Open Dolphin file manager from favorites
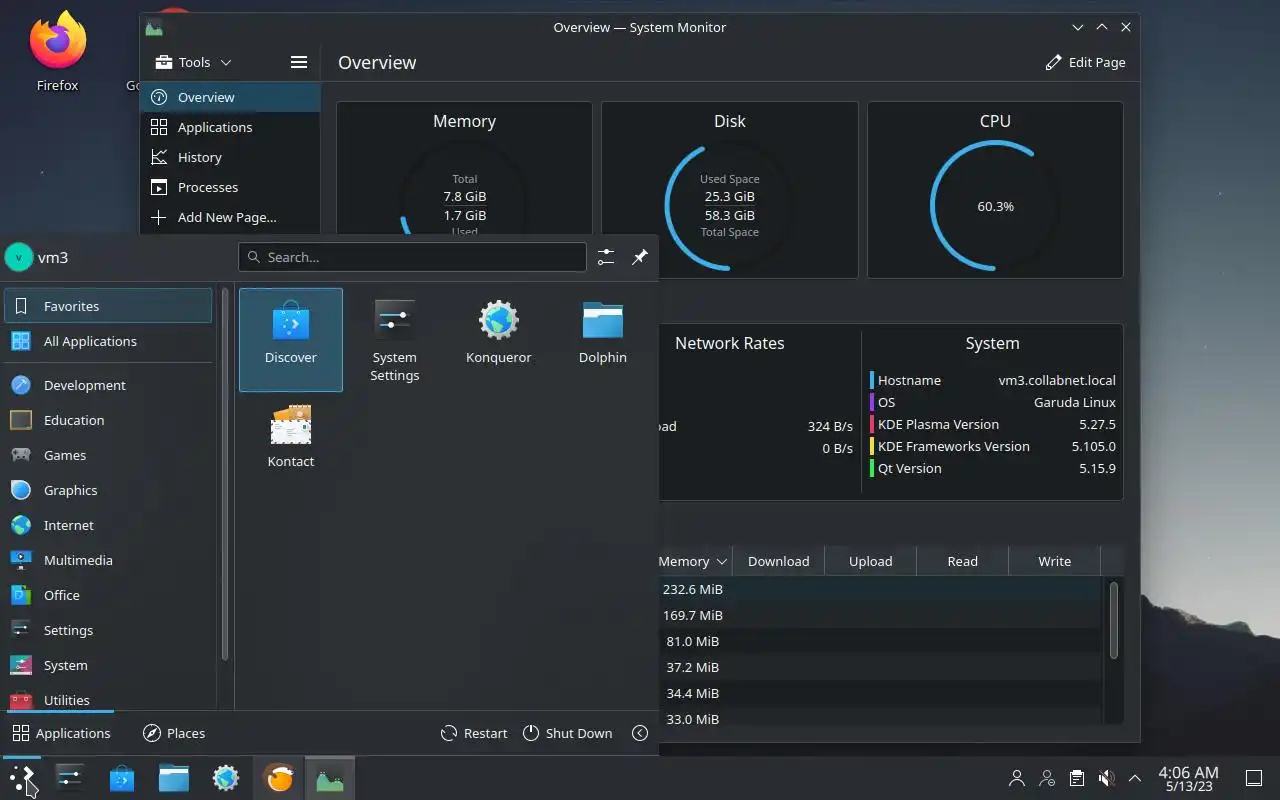 [603, 340]
